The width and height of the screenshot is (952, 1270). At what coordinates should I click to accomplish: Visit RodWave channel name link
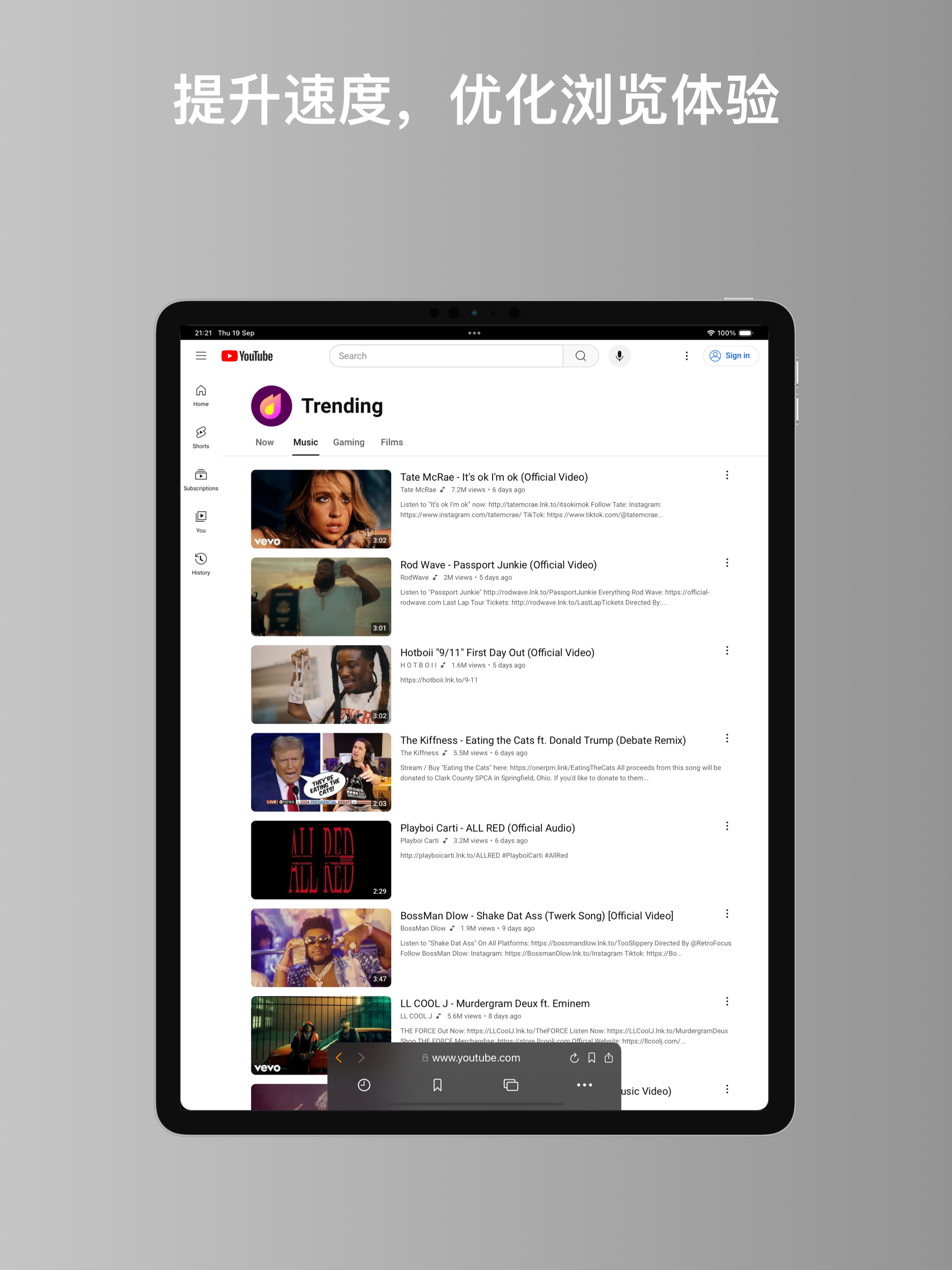(414, 578)
